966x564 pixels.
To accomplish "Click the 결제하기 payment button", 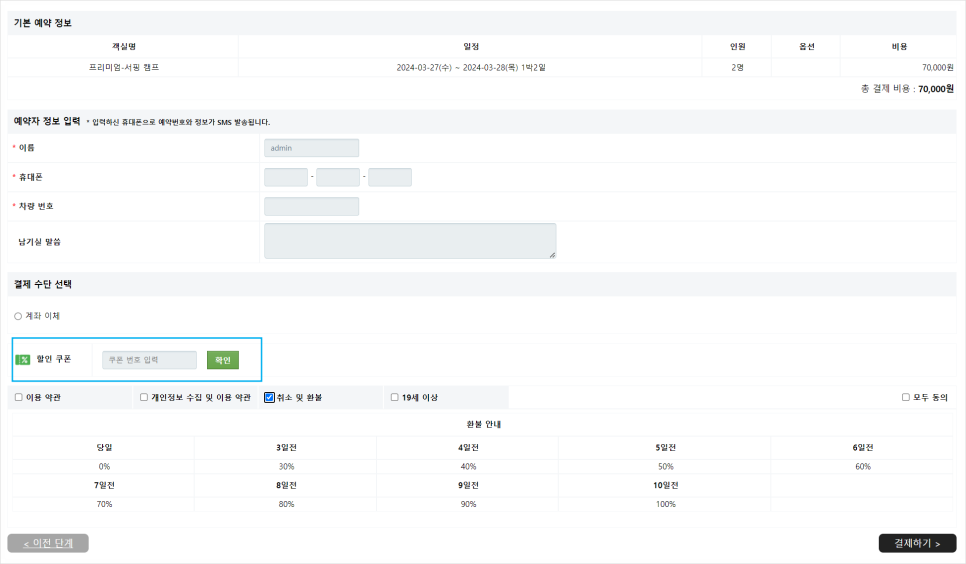I will [x=917, y=543].
